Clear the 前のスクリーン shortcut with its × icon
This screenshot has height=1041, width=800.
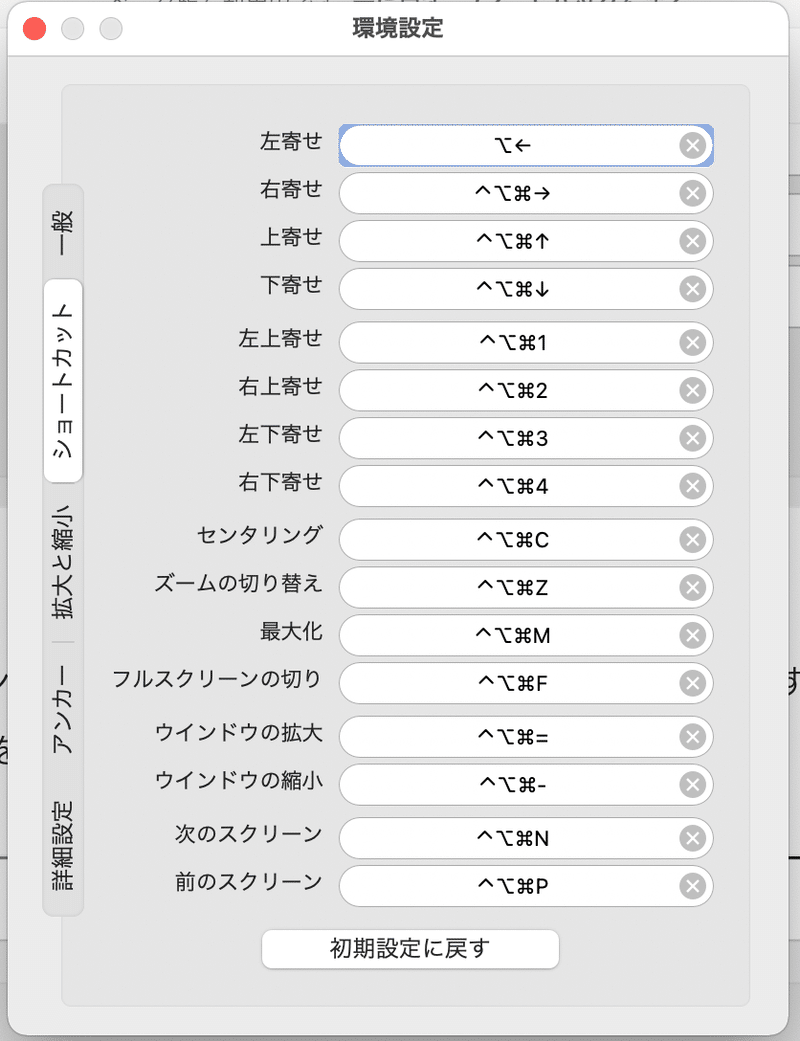(692, 886)
